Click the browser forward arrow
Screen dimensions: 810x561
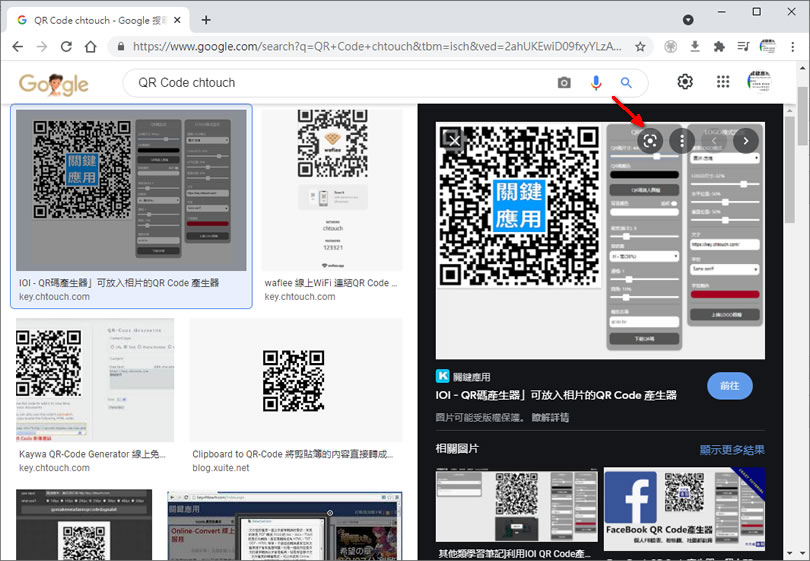[x=42, y=46]
